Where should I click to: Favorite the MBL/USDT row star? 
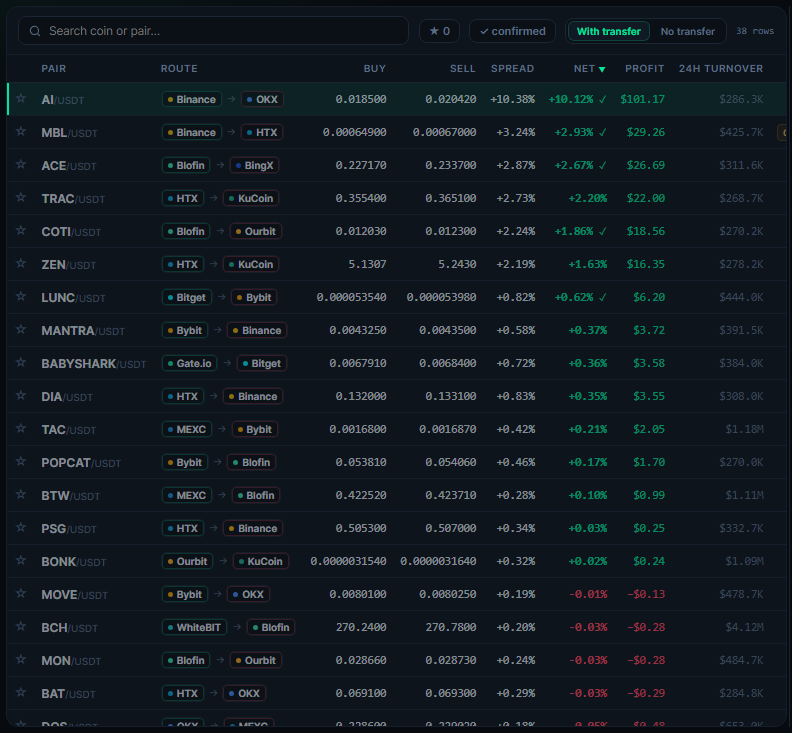21,131
